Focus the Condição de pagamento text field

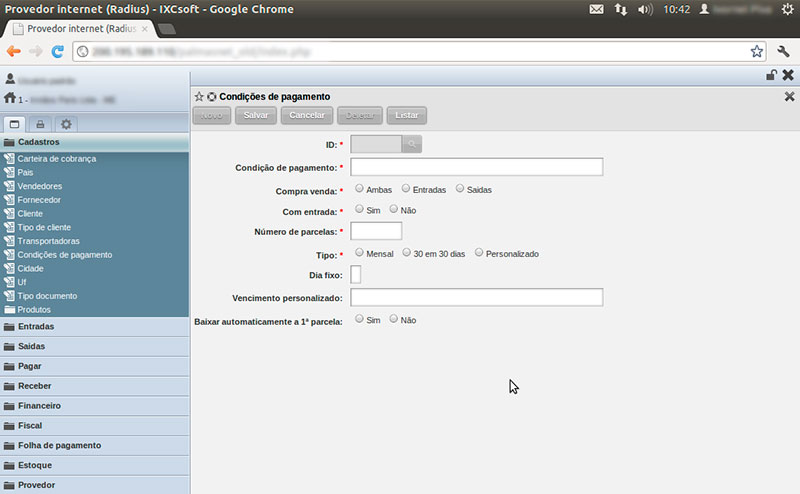coord(477,167)
